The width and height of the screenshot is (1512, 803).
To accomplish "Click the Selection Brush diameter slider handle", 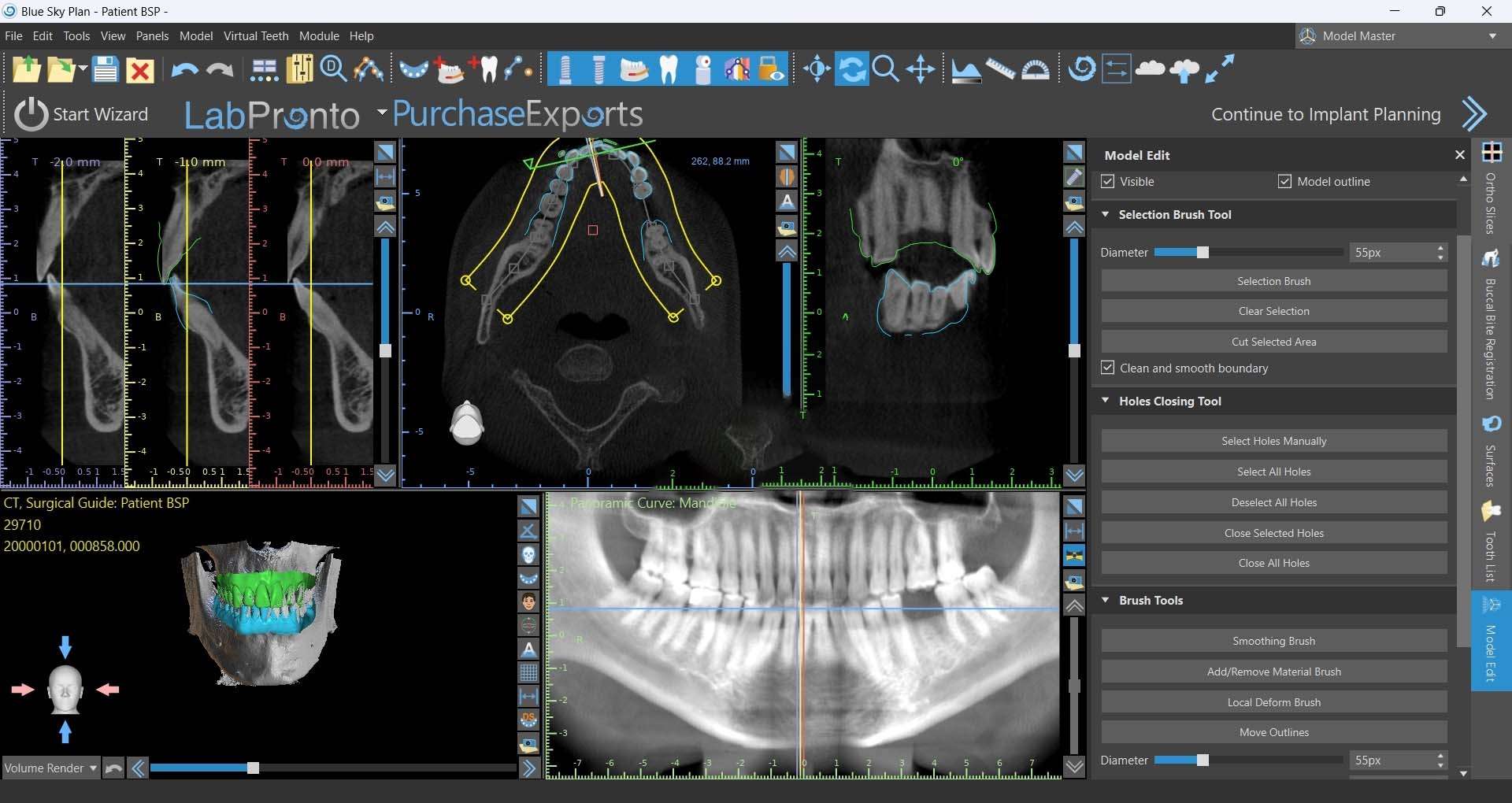I will point(1203,253).
